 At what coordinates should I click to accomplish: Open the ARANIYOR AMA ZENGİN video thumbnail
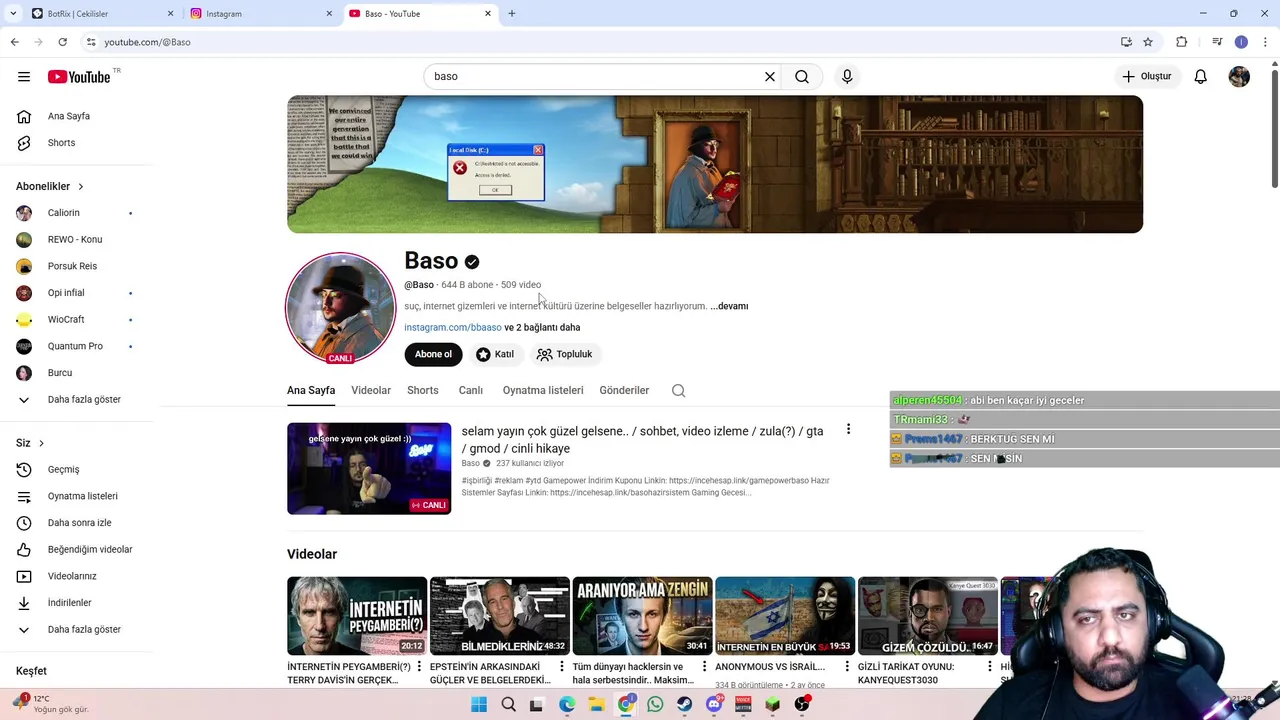coord(642,616)
